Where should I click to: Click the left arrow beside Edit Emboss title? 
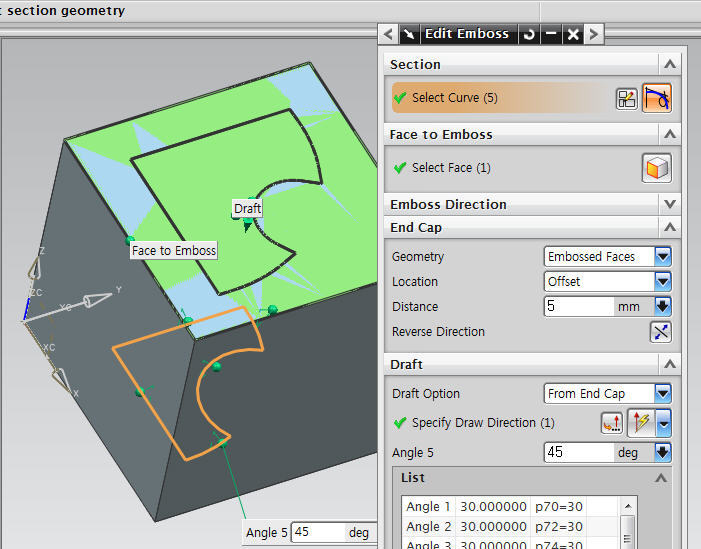(389, 34)
